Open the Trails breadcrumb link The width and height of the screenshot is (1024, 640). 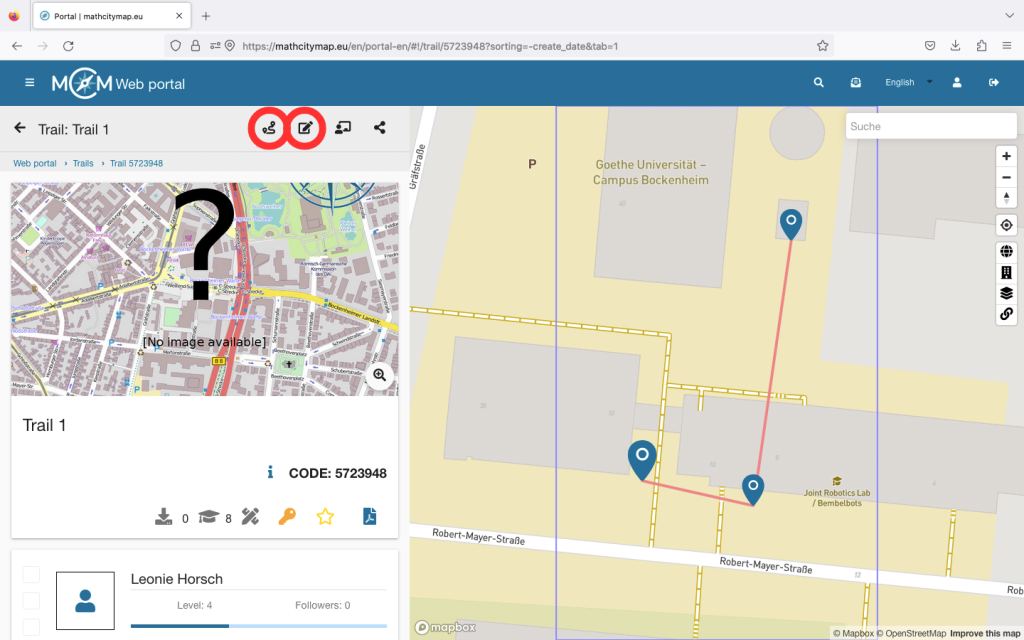point(83,163)
